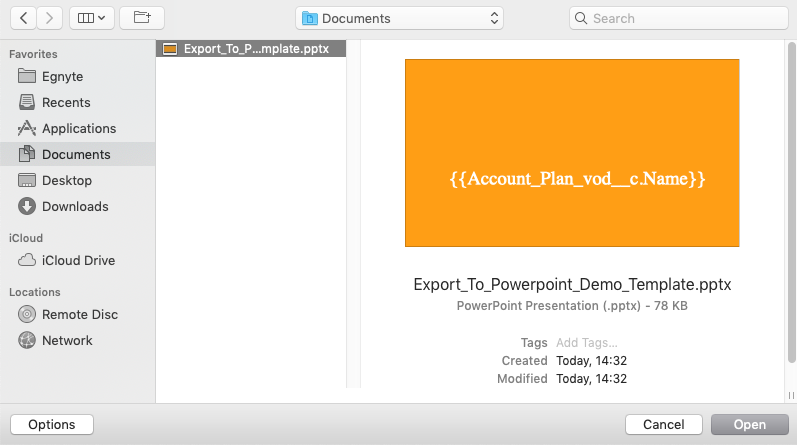The image size is (797, 445).
Task: Expand the Documents location popup
Action: point(400,18)
